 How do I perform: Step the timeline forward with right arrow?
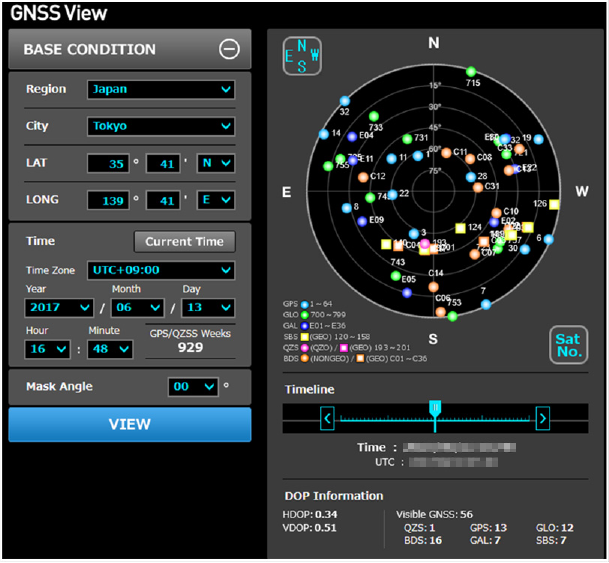click(x=543, y=418)
